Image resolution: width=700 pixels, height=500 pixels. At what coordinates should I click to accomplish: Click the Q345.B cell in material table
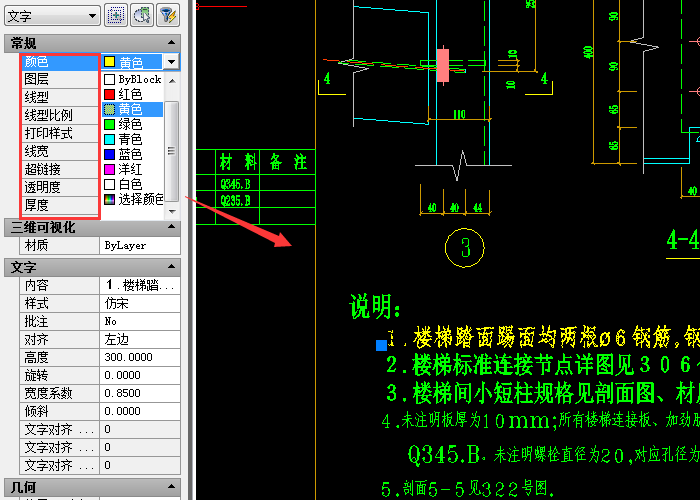coord(237,183)
